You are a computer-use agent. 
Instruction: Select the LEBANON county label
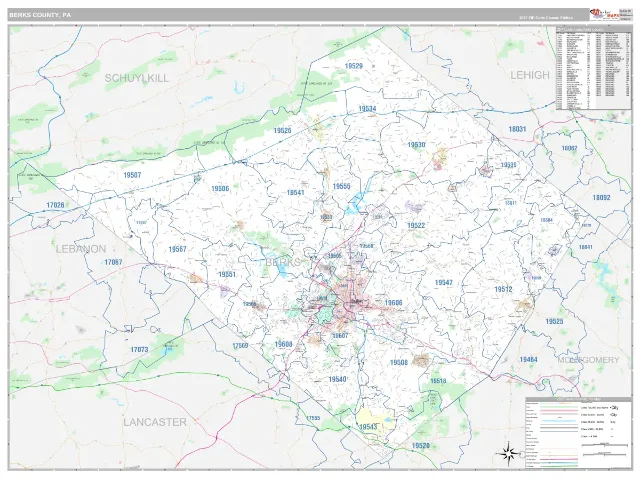coord(81,249)
